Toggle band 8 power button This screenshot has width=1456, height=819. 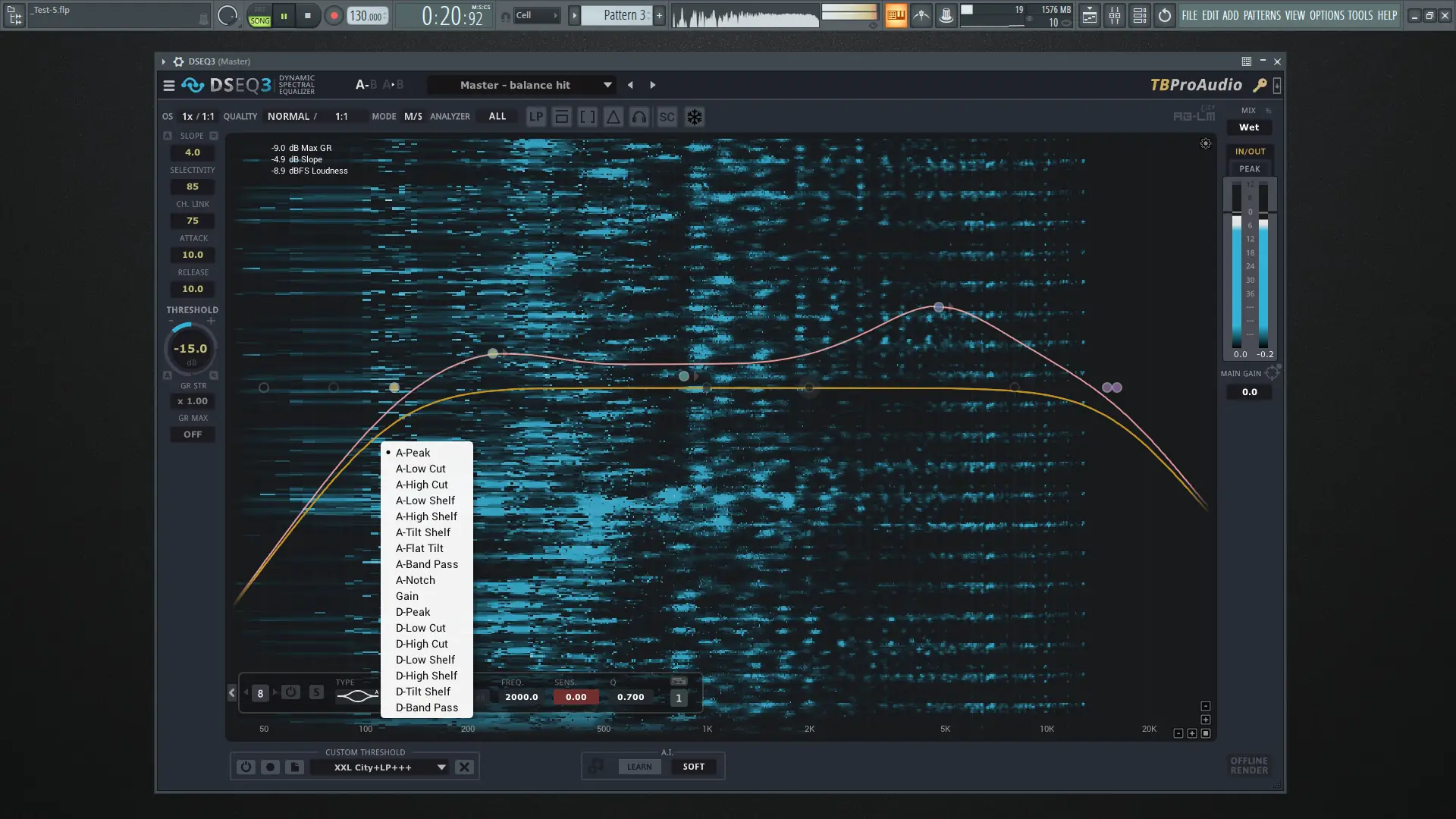(x=290, y=692)
